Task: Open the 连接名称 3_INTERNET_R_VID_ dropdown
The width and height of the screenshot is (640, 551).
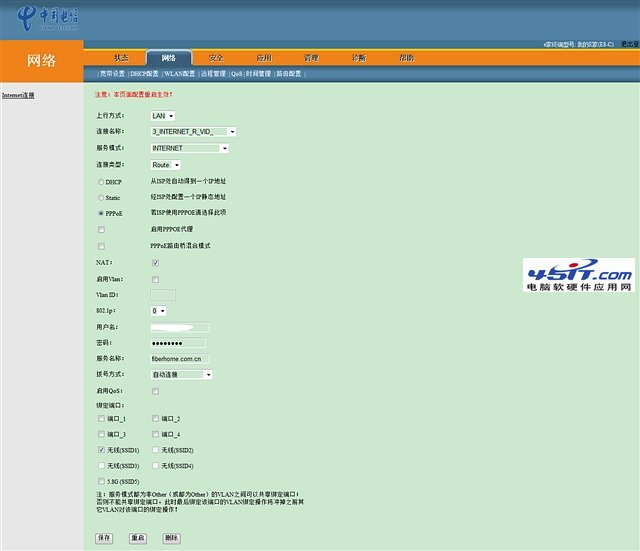Action: click(193, 131)
